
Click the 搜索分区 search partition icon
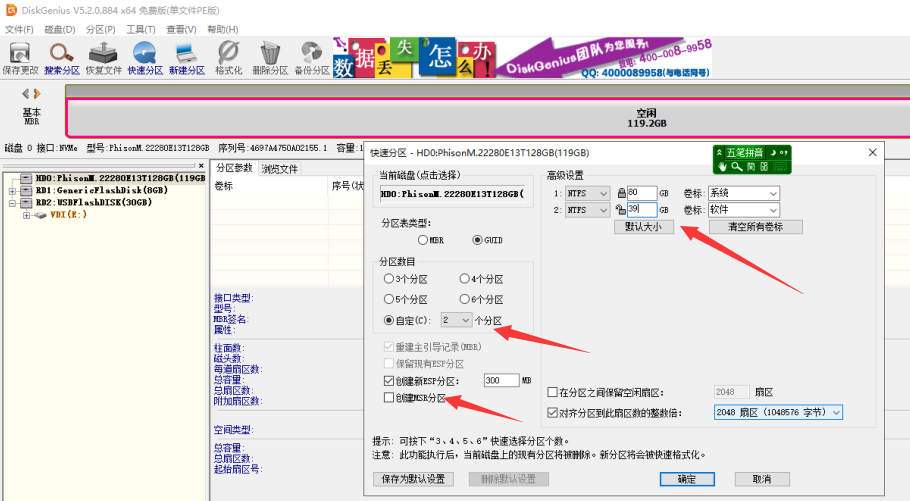click(61, 58)
